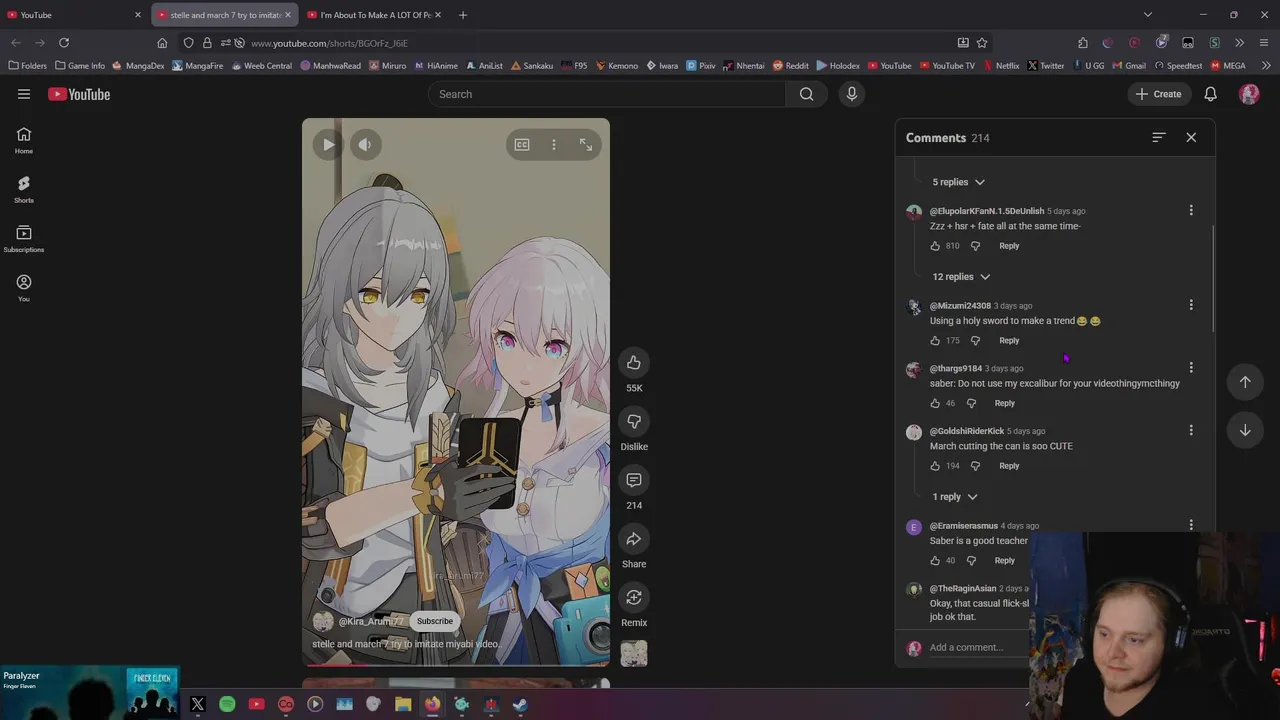Start voice search with the microphone icon

coord(852,94)
